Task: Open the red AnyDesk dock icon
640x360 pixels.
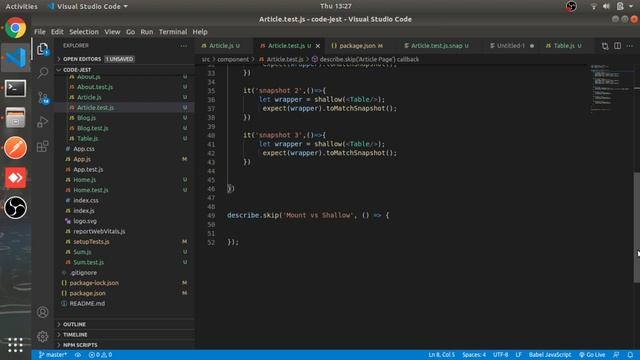Action: [x=16, y=178]
